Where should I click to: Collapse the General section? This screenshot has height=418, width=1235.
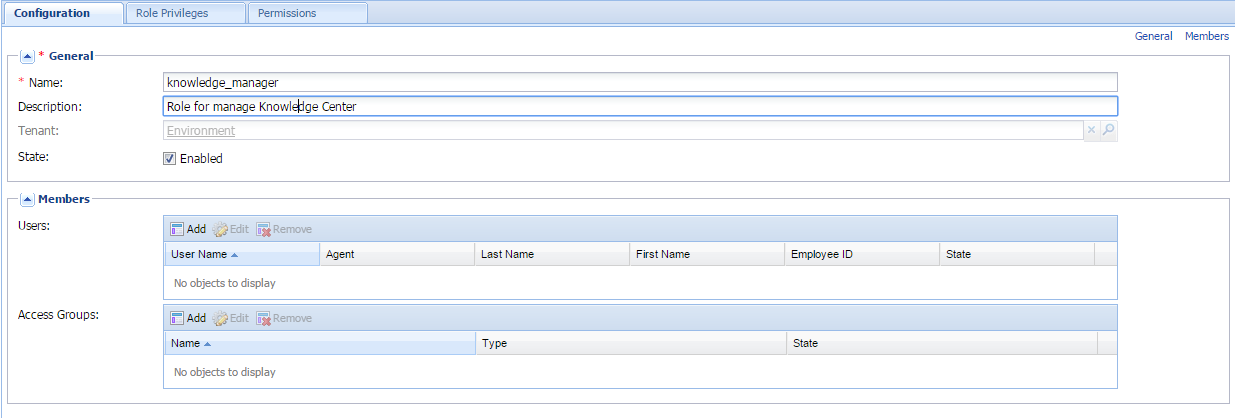pos(27,56)
